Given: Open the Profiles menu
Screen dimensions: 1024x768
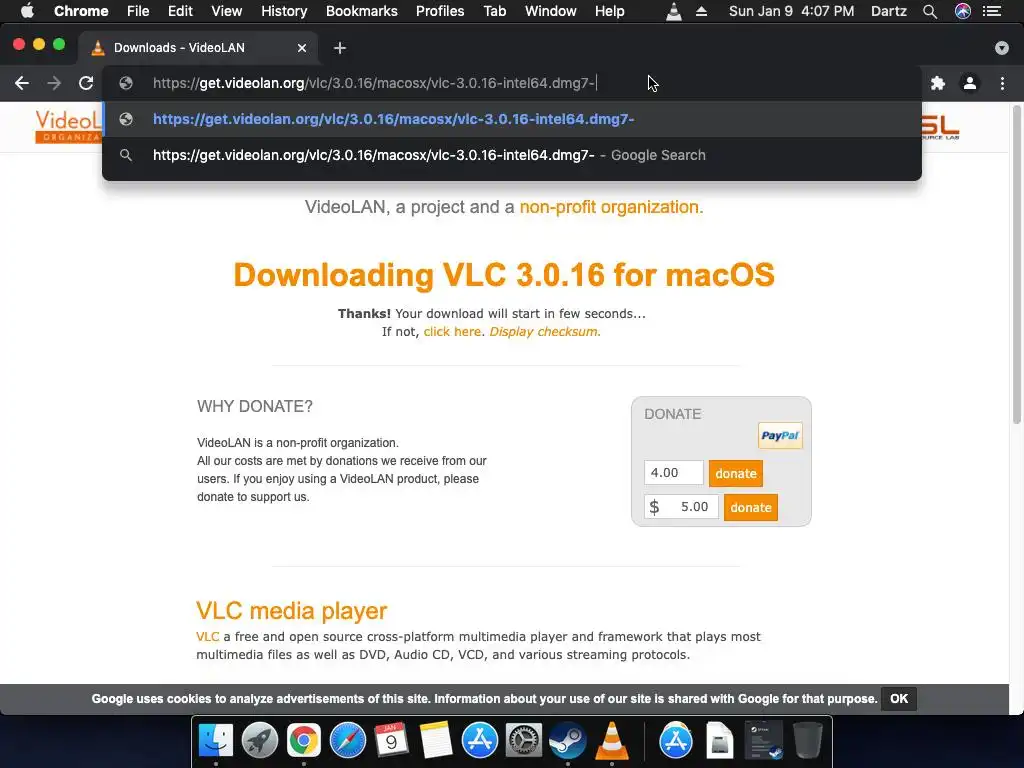Looking at the screenshot, I should pos(440,11).
